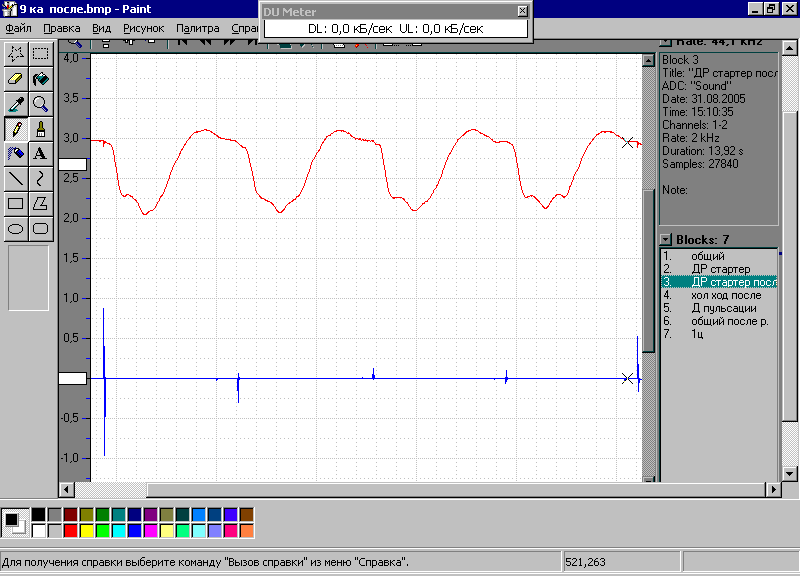
Task: Activate the Fill with color bucket tool
Action: (40, 79)
